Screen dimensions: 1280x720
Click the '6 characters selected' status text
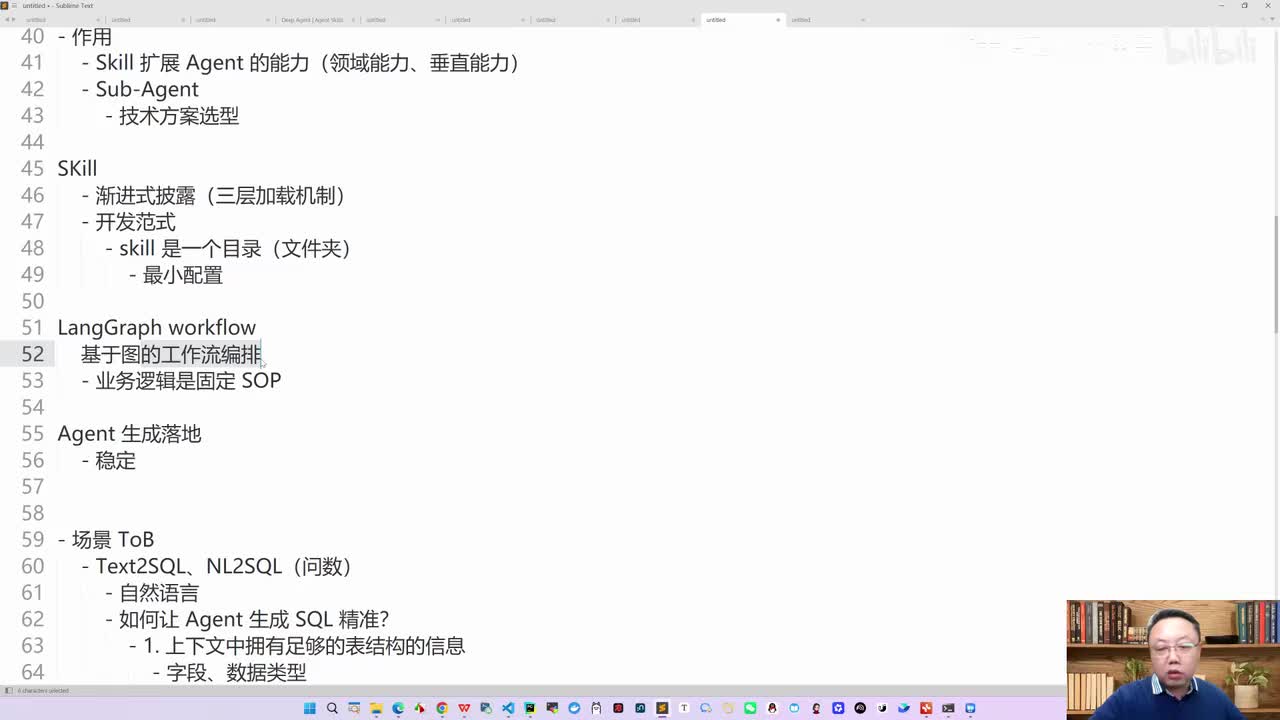(43, 691)
